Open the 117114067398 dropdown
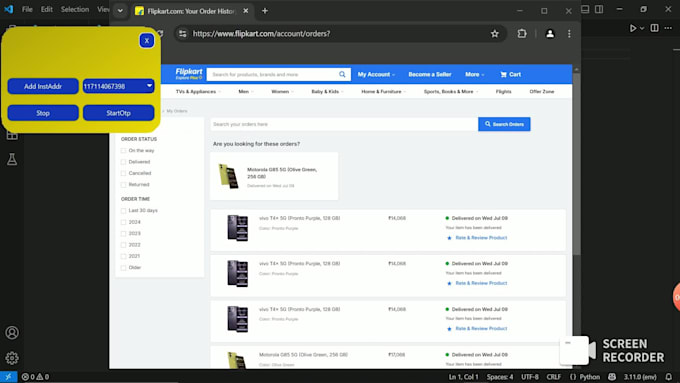The height and width of the screenshot is (383, 680). pos(118,86)
